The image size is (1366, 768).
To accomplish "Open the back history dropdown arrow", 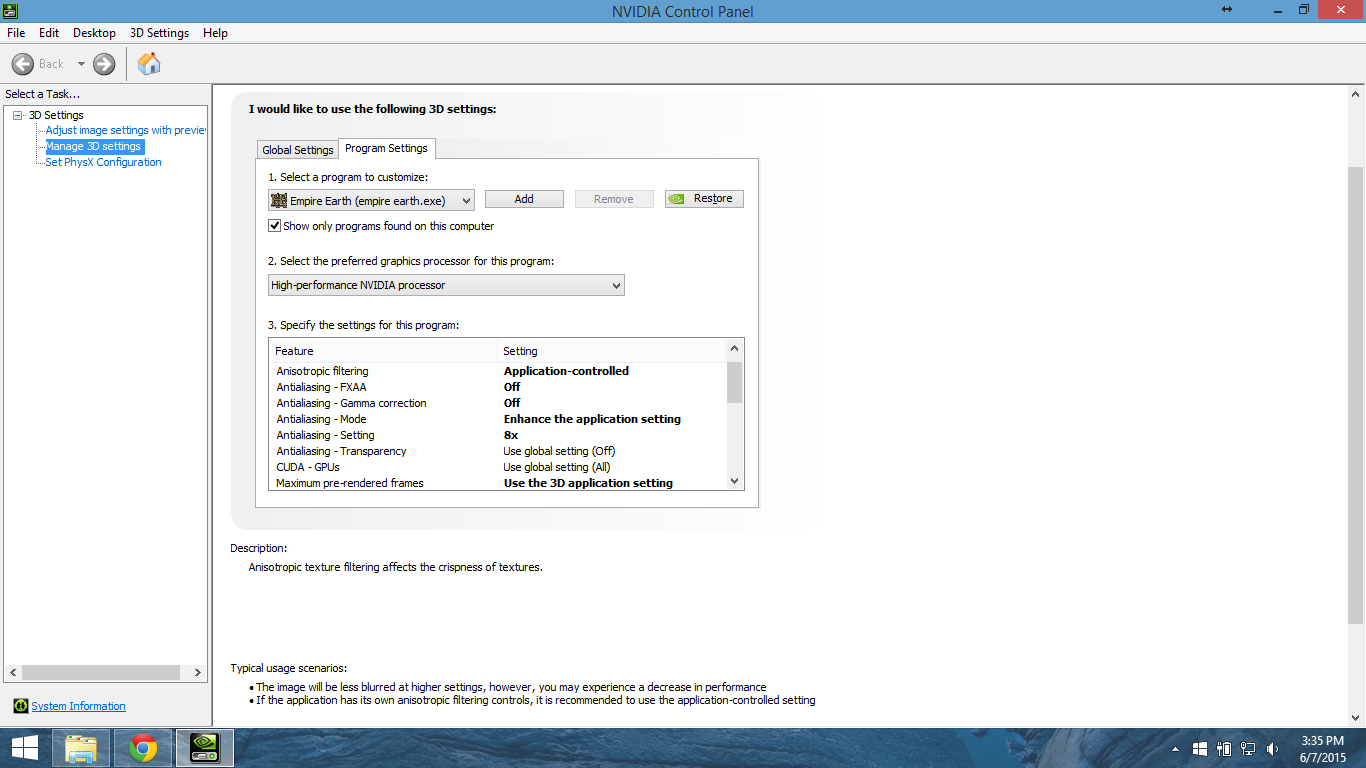I will click(x=81, y=64).
